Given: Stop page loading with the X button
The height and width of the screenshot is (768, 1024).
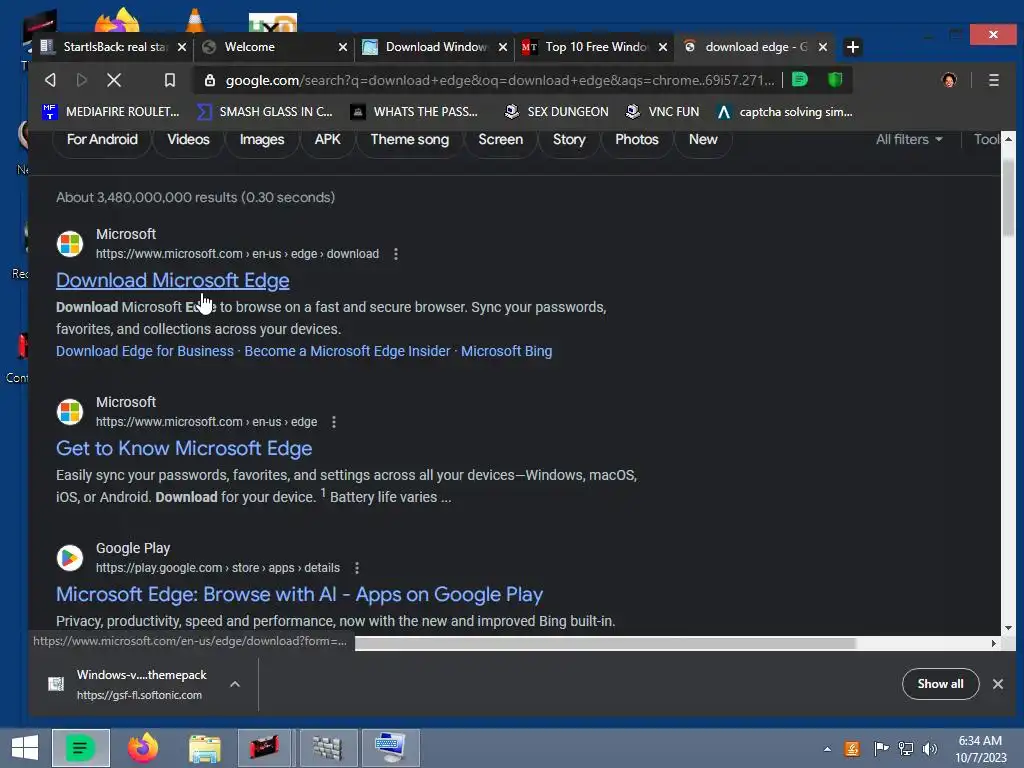Looking at the screenshot, I should click(114, 80).
